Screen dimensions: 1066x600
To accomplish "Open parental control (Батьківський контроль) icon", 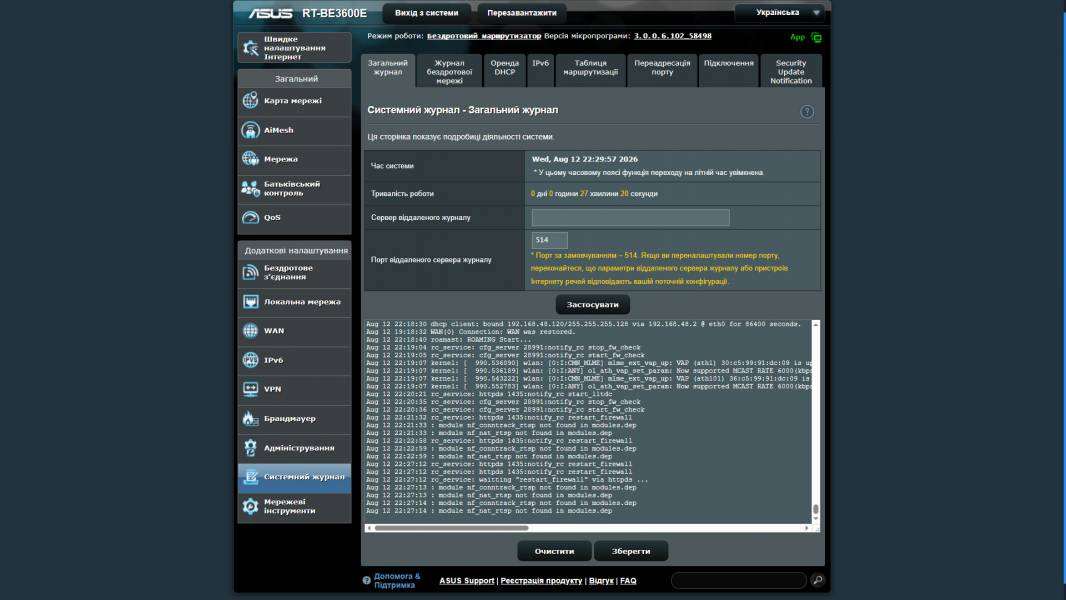I will point(250,188).
